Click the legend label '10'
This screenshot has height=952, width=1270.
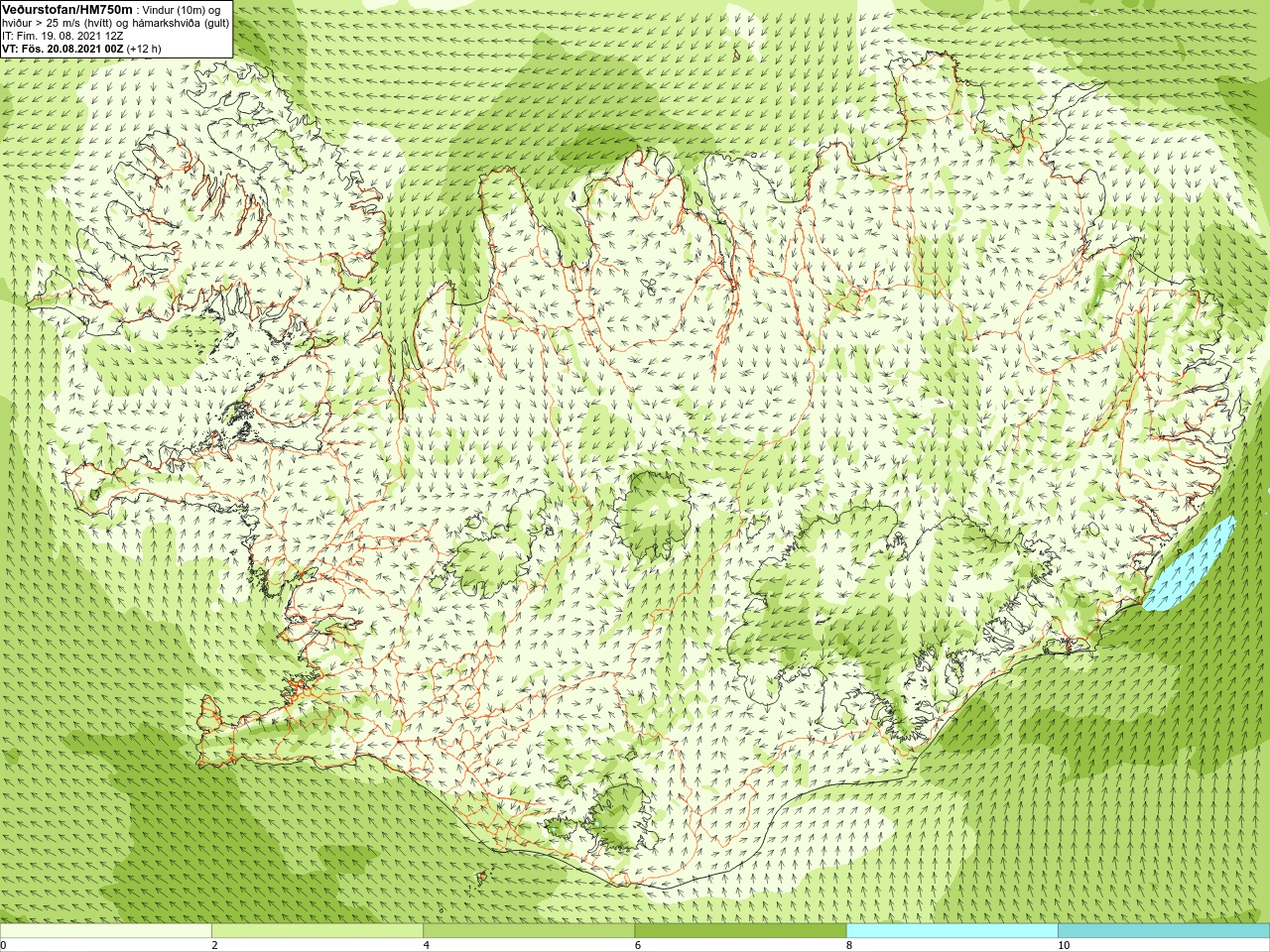(x=1064, y=945)
